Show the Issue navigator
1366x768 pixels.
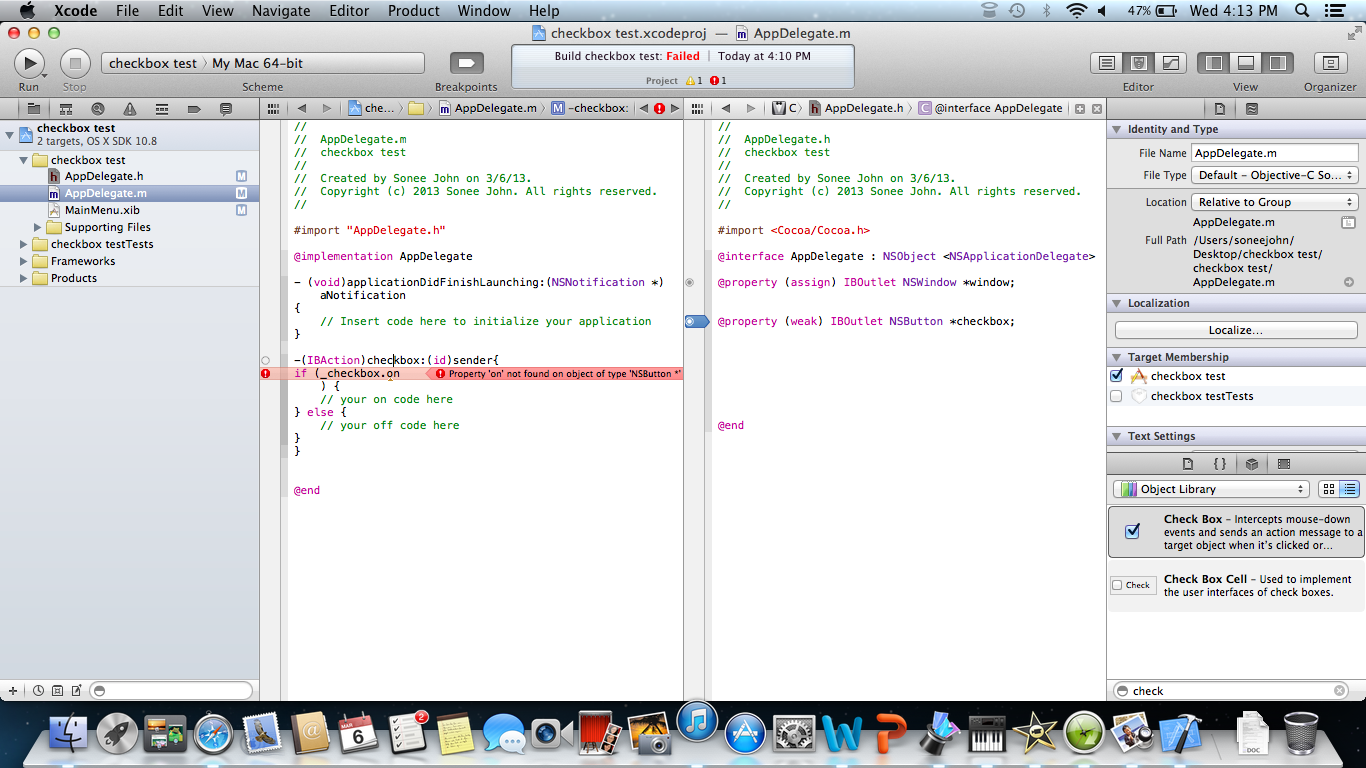pyautogui.click(x=130, y=108)
